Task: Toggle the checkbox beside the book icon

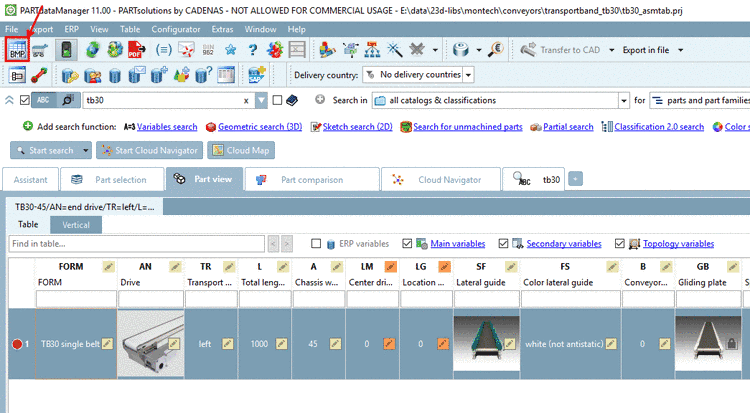Action: coord(277,100)
